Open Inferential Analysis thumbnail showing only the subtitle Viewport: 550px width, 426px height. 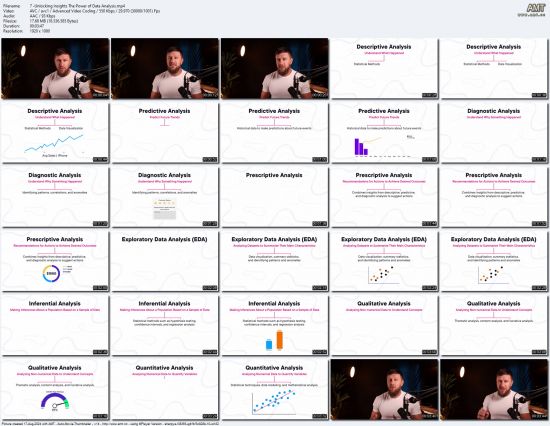point(55,325)
